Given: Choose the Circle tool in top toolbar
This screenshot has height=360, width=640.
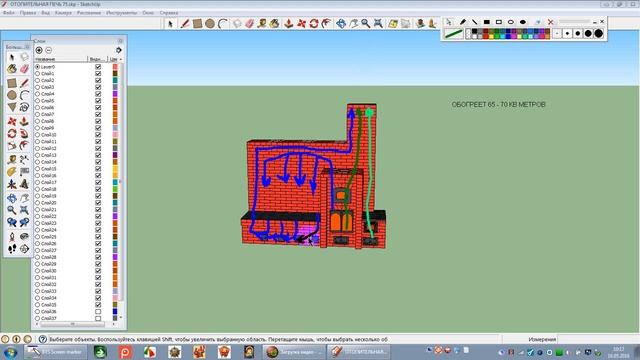Looking at the screenshot, I should 210,24.
